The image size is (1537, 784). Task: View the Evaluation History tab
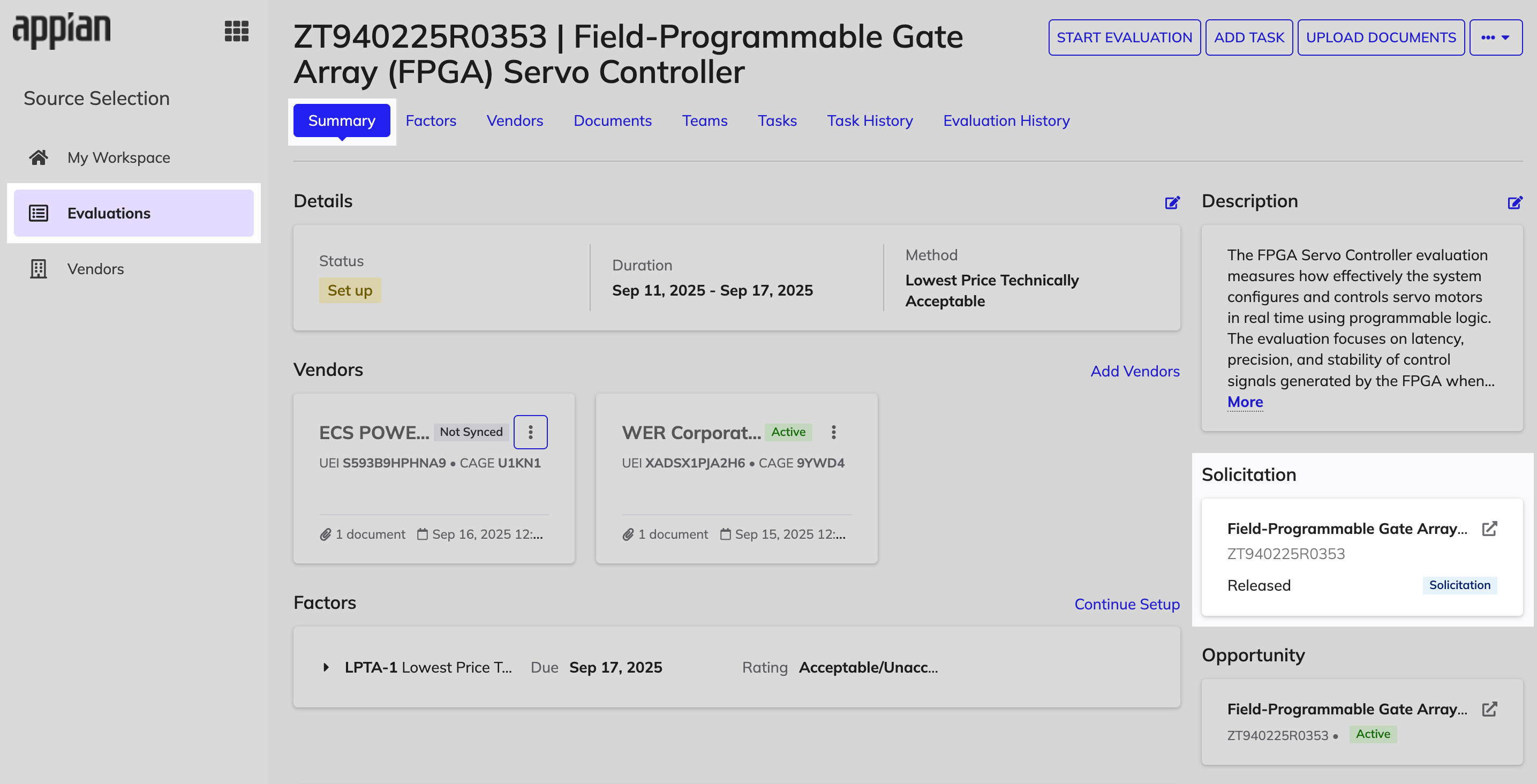1006,120
